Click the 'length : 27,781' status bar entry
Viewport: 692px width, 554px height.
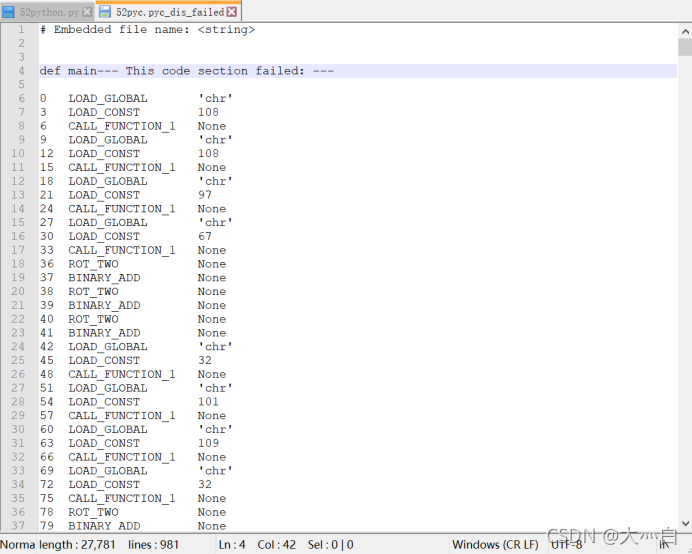click(77, 545)
